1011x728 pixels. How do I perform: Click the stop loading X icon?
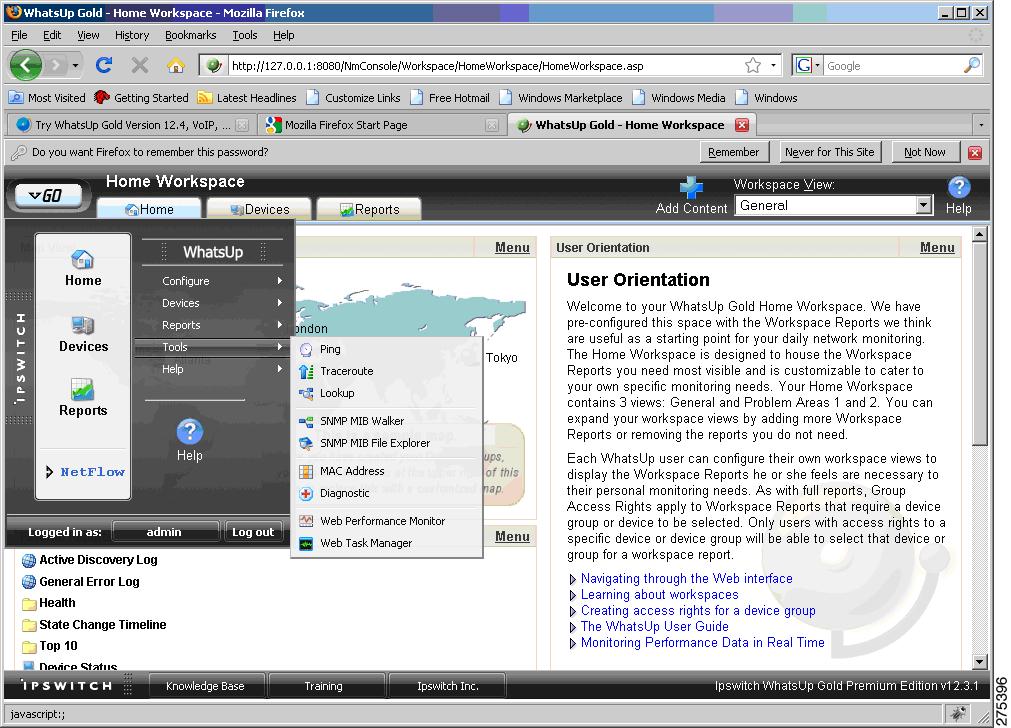tap(139, 65)
